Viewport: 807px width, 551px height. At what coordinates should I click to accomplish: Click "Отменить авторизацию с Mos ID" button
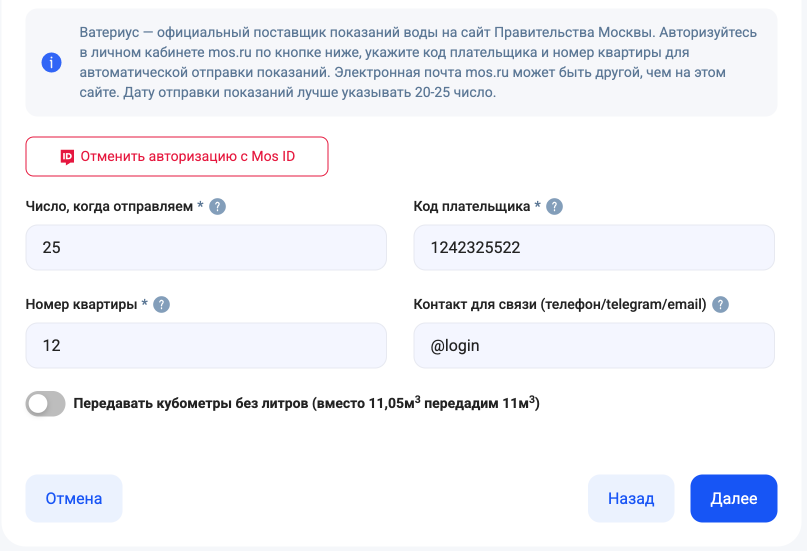[x=177, y=157]
